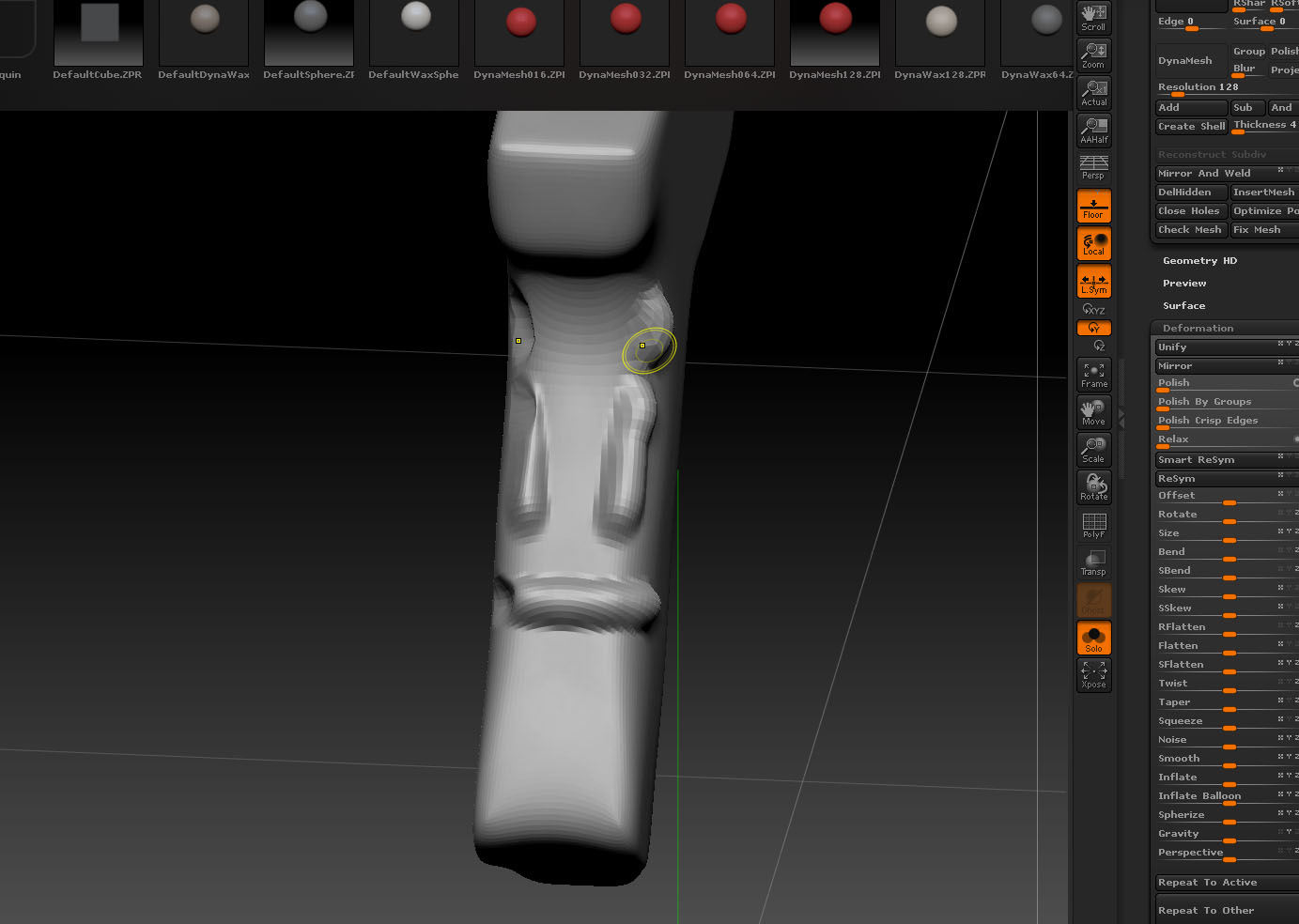
Task: Open the DefaultCube.ZPR project thumbnail
Action: (99, 40)
